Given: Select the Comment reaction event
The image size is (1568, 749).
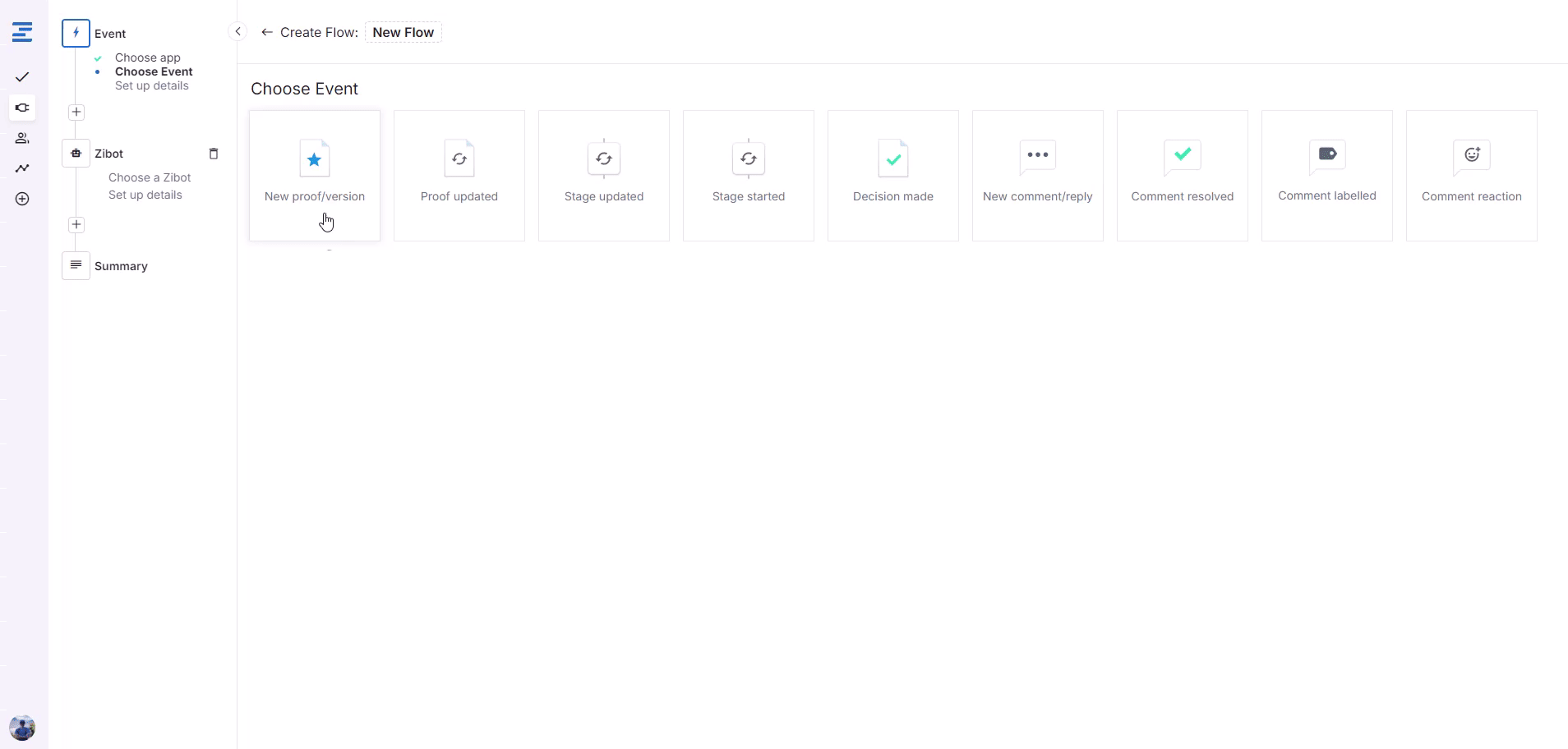Looking at the screenshot, I should click(1472, 176).
